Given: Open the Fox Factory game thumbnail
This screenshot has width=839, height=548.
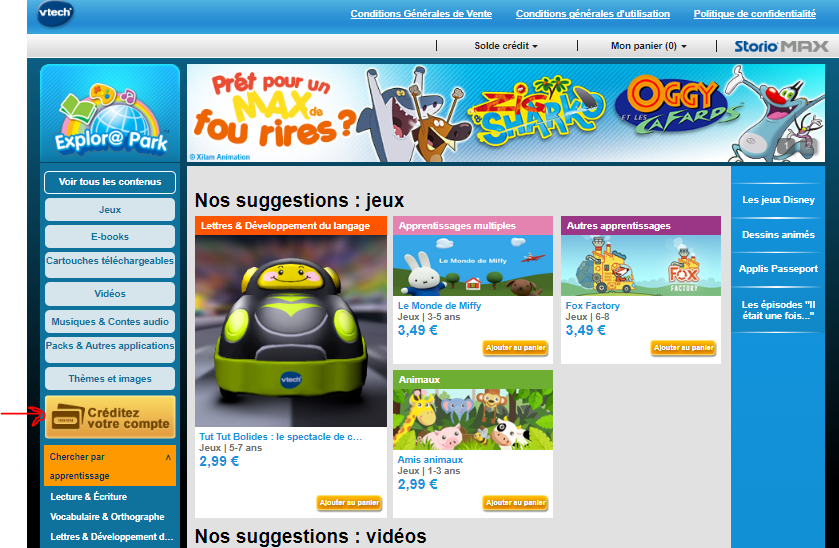Looking at the screenshot, I should click(640, 265).
